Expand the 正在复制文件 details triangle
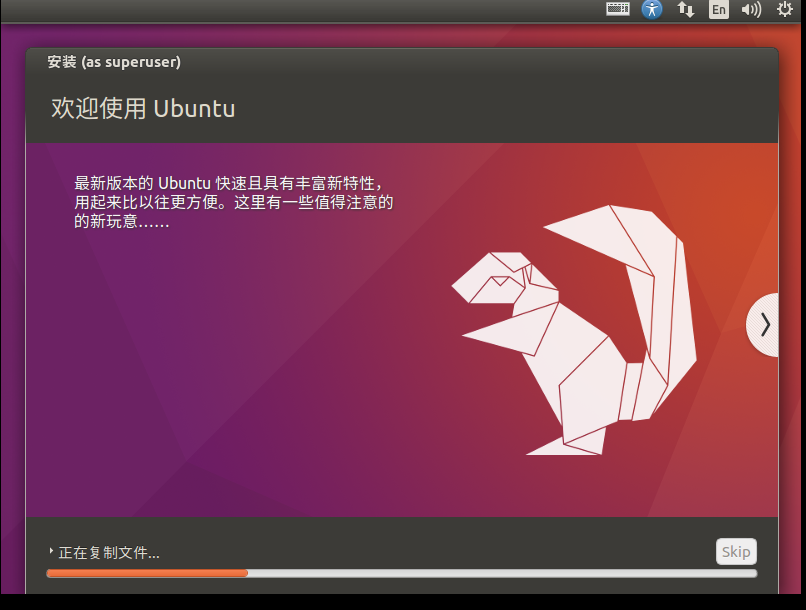 (51, 551)
